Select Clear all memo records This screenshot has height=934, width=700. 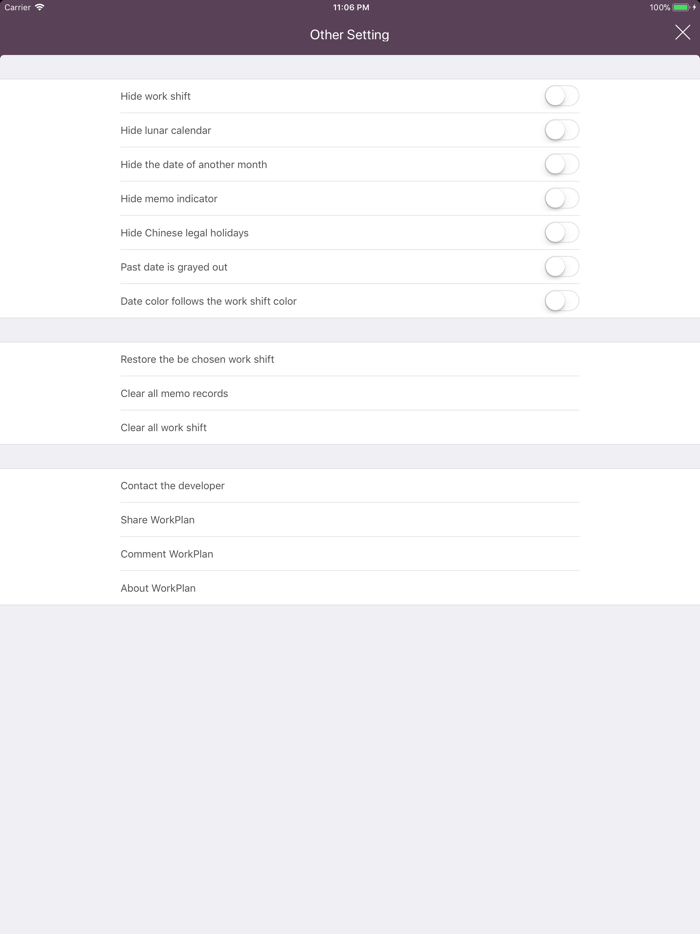point(174,393)
